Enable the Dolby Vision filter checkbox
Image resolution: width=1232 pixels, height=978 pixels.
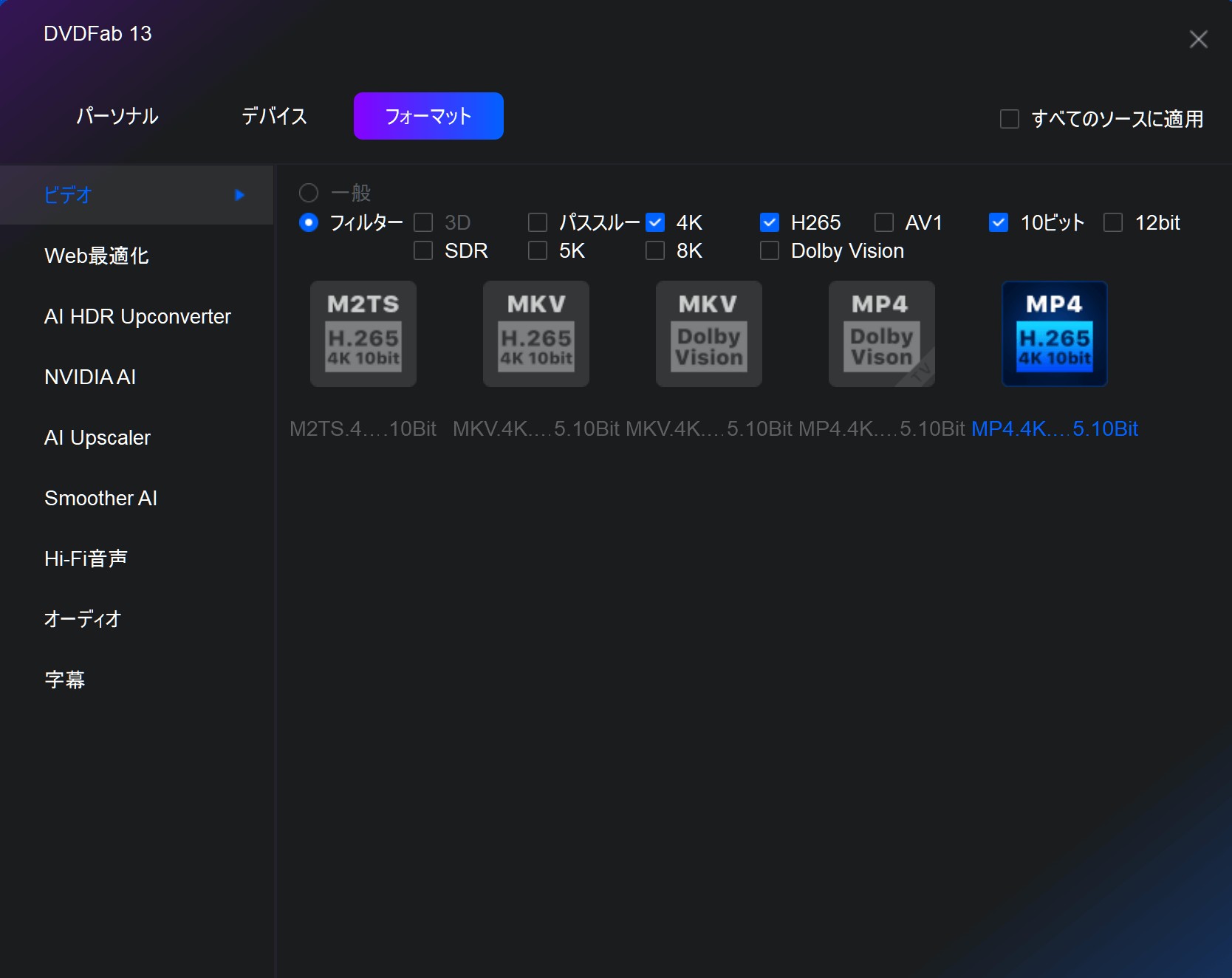770,250
